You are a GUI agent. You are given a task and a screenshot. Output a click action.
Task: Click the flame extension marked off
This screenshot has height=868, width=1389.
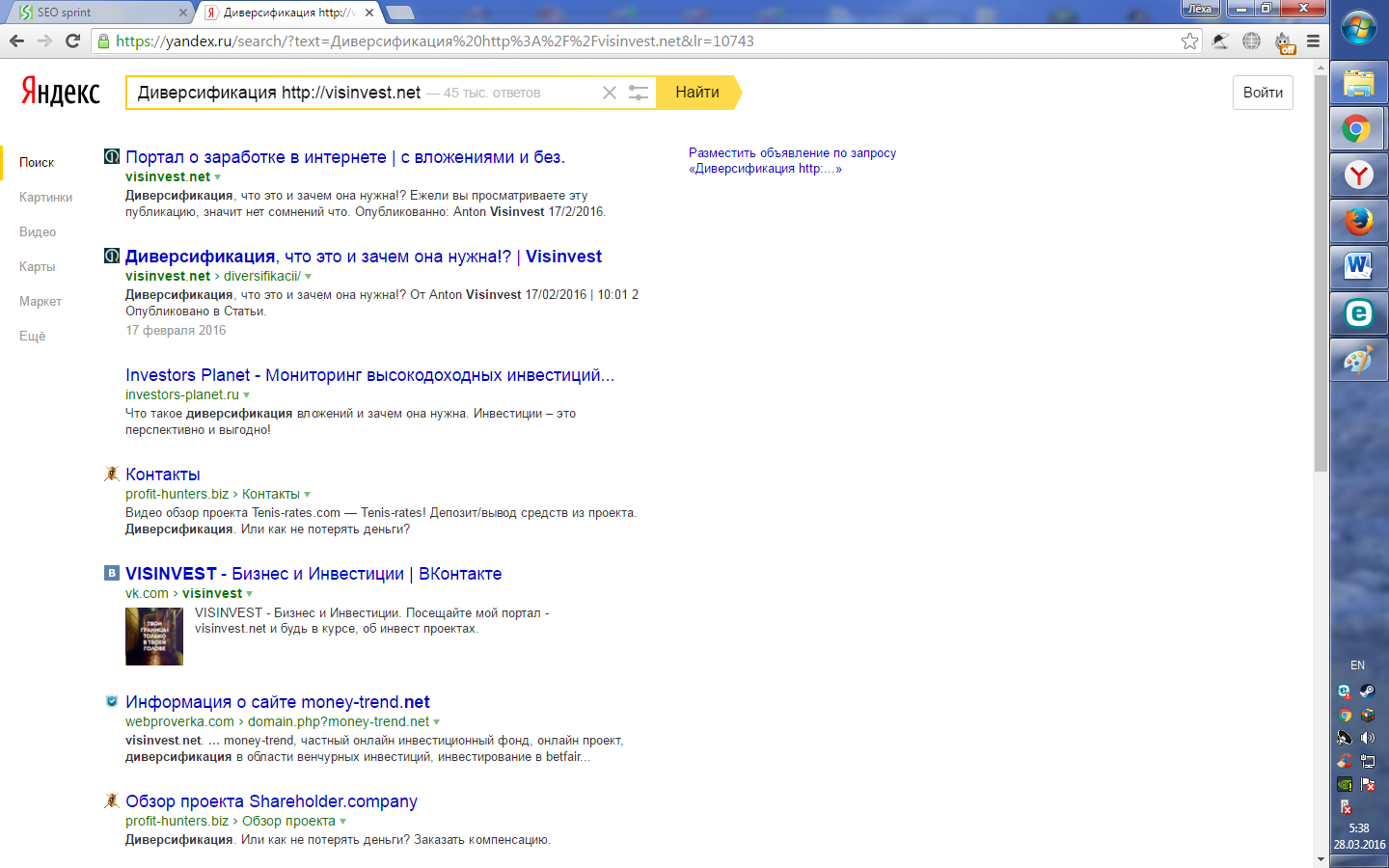point(1283,41)
